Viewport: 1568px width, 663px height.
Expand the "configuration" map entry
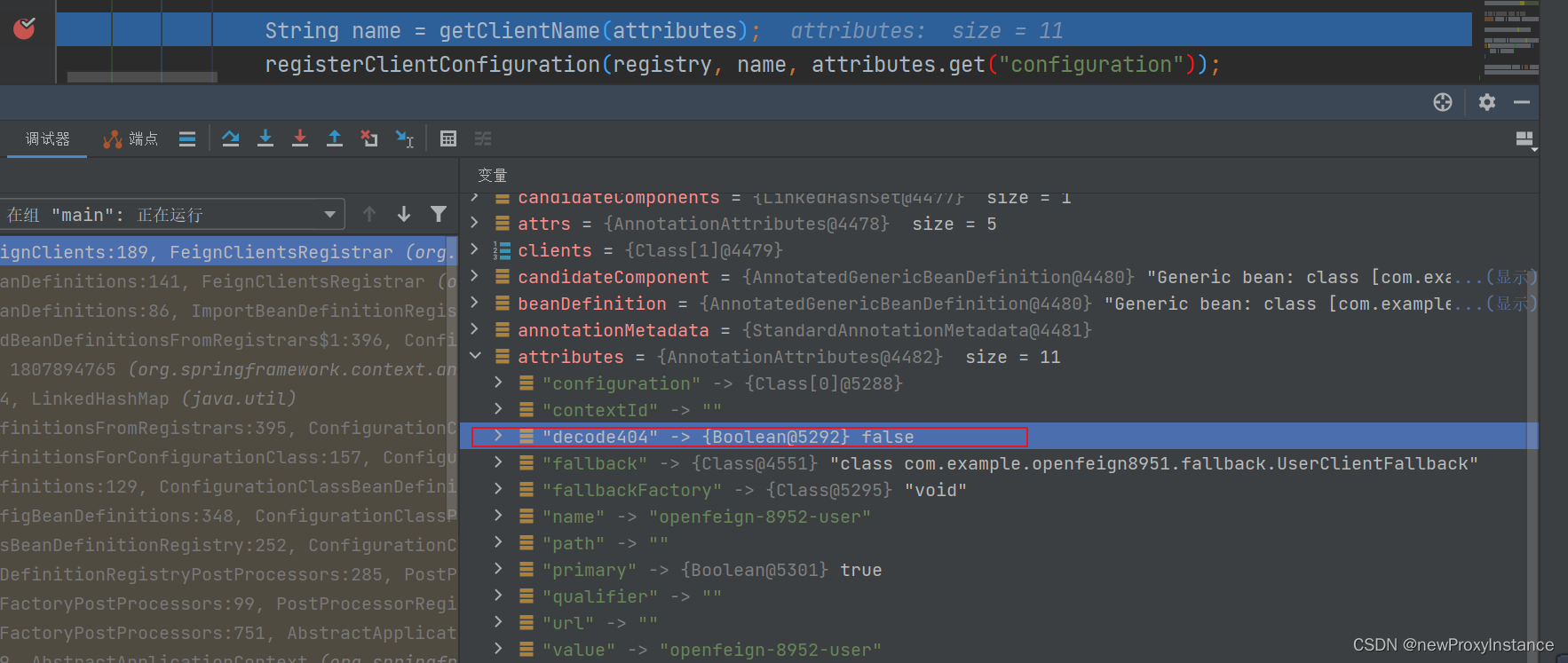(x=499, y=383)
